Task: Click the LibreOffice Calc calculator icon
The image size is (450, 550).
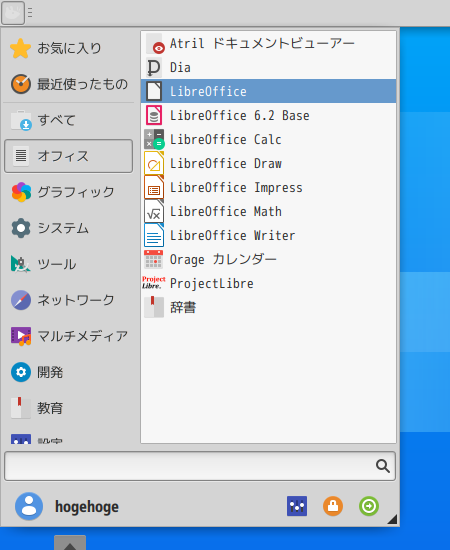Action: tap(154, 139)
